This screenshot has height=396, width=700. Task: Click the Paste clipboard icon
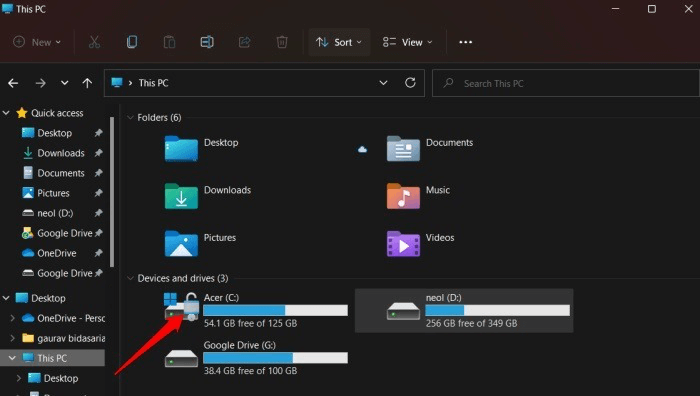point(169,42)
